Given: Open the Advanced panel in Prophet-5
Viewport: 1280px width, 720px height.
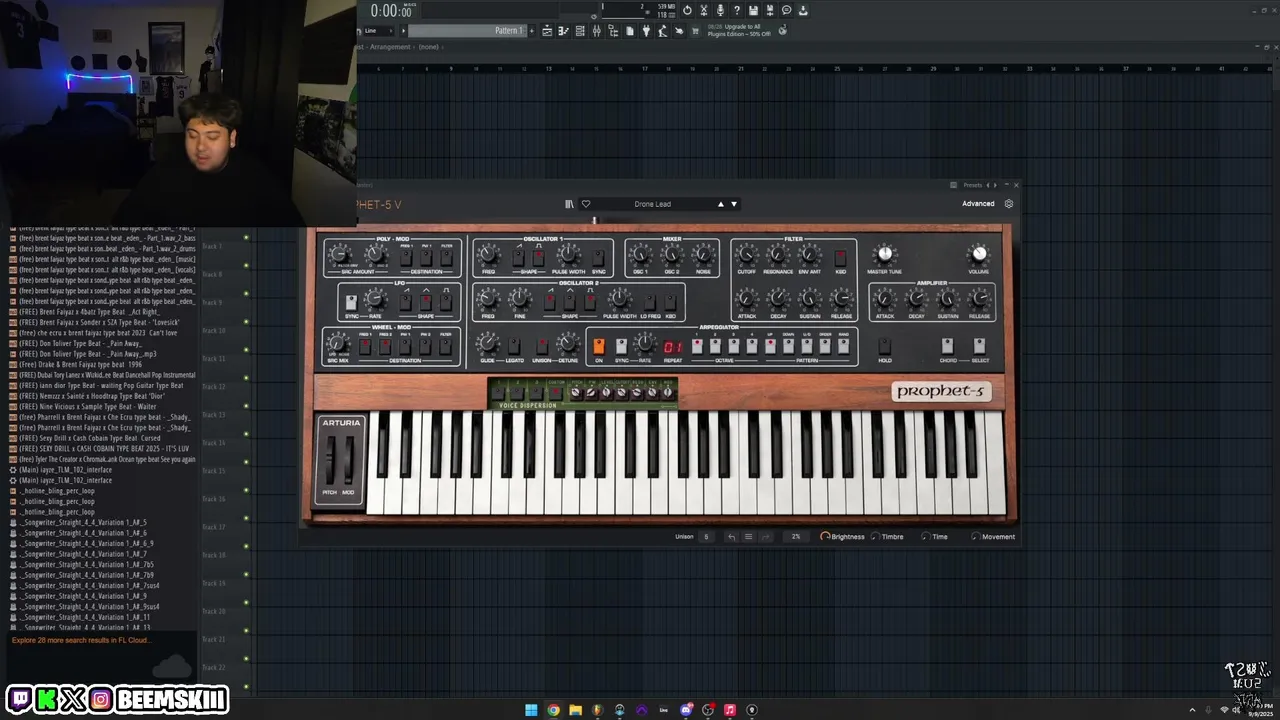Looking at the screenshot, I should (x=978, y=204).
